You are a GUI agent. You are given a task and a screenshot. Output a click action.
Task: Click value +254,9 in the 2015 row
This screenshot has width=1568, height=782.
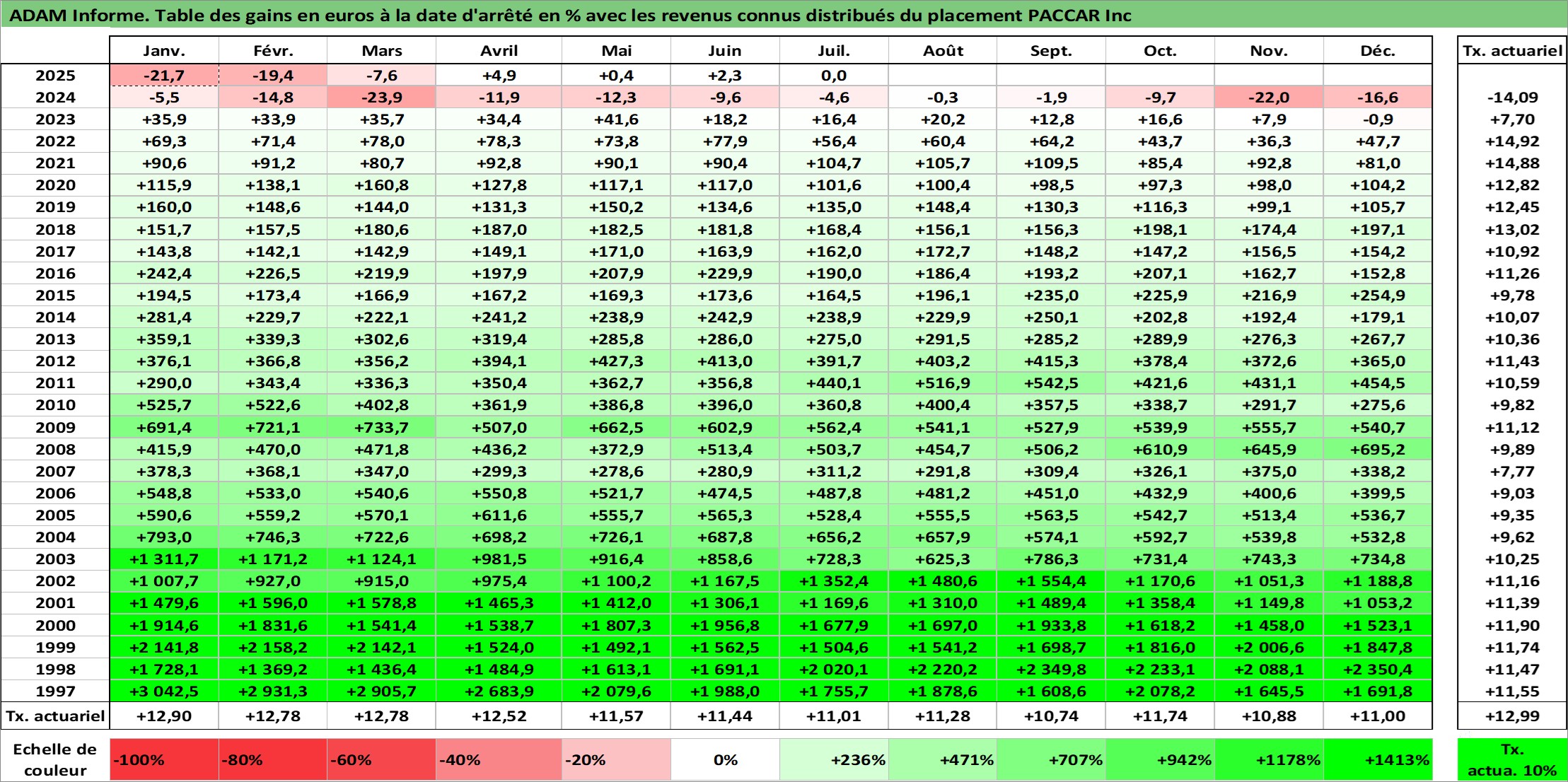coord(1378,296)
